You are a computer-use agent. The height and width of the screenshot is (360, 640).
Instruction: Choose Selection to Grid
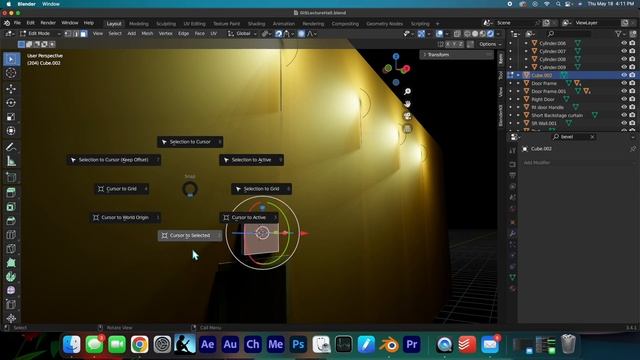pyautogui.click(x=261, y=189)
